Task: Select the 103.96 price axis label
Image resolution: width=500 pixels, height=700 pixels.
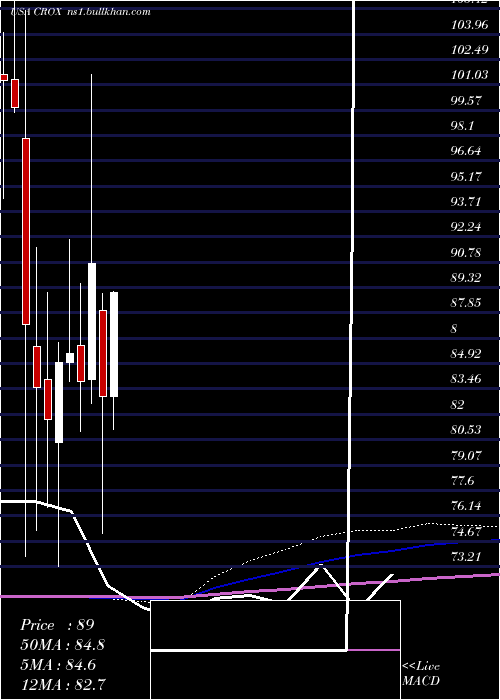Action: coord(470,25)
